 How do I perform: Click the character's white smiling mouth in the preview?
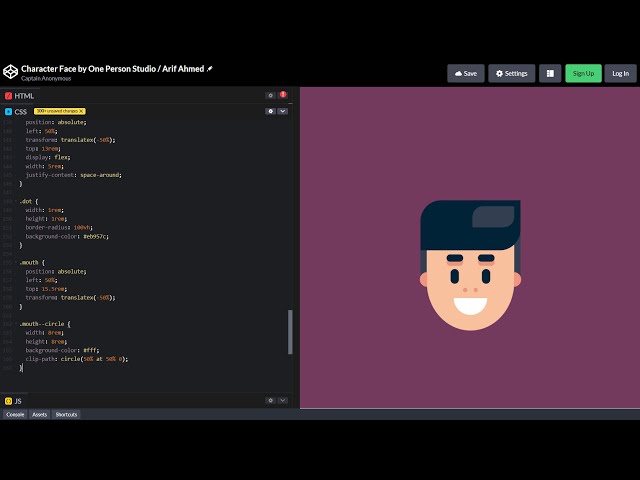(x=471, y=306)
